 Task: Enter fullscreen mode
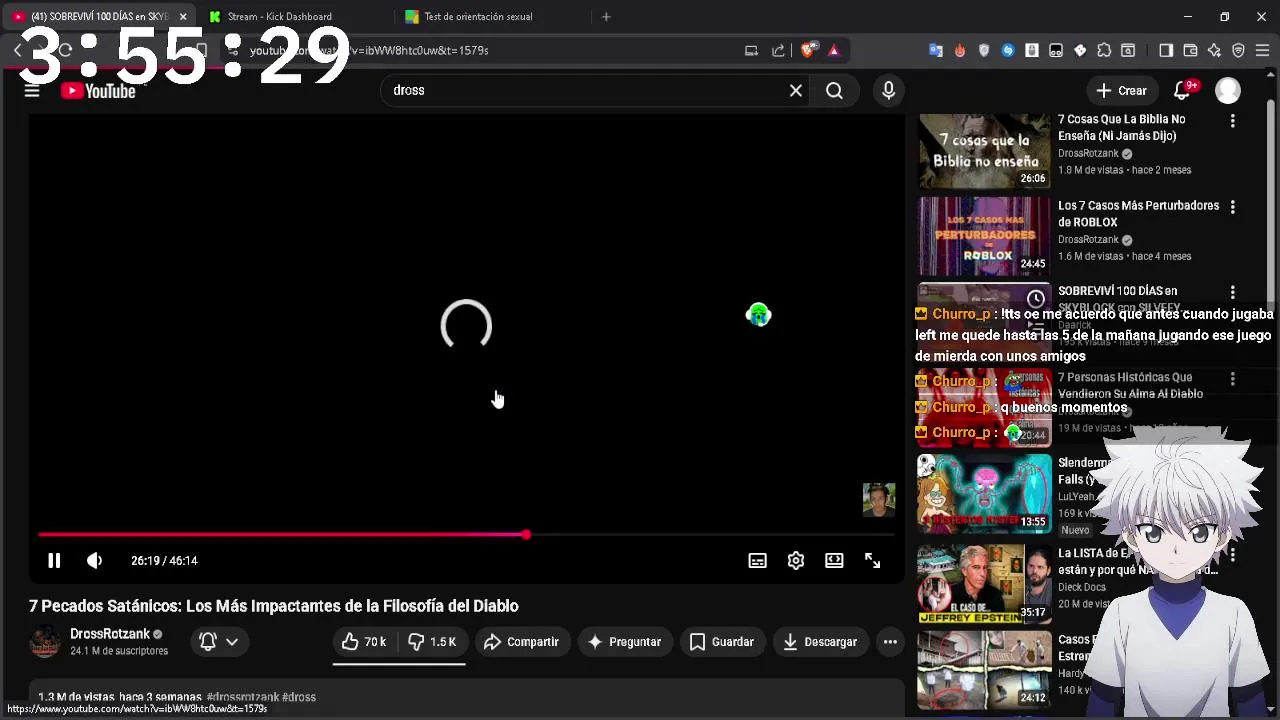872,561
